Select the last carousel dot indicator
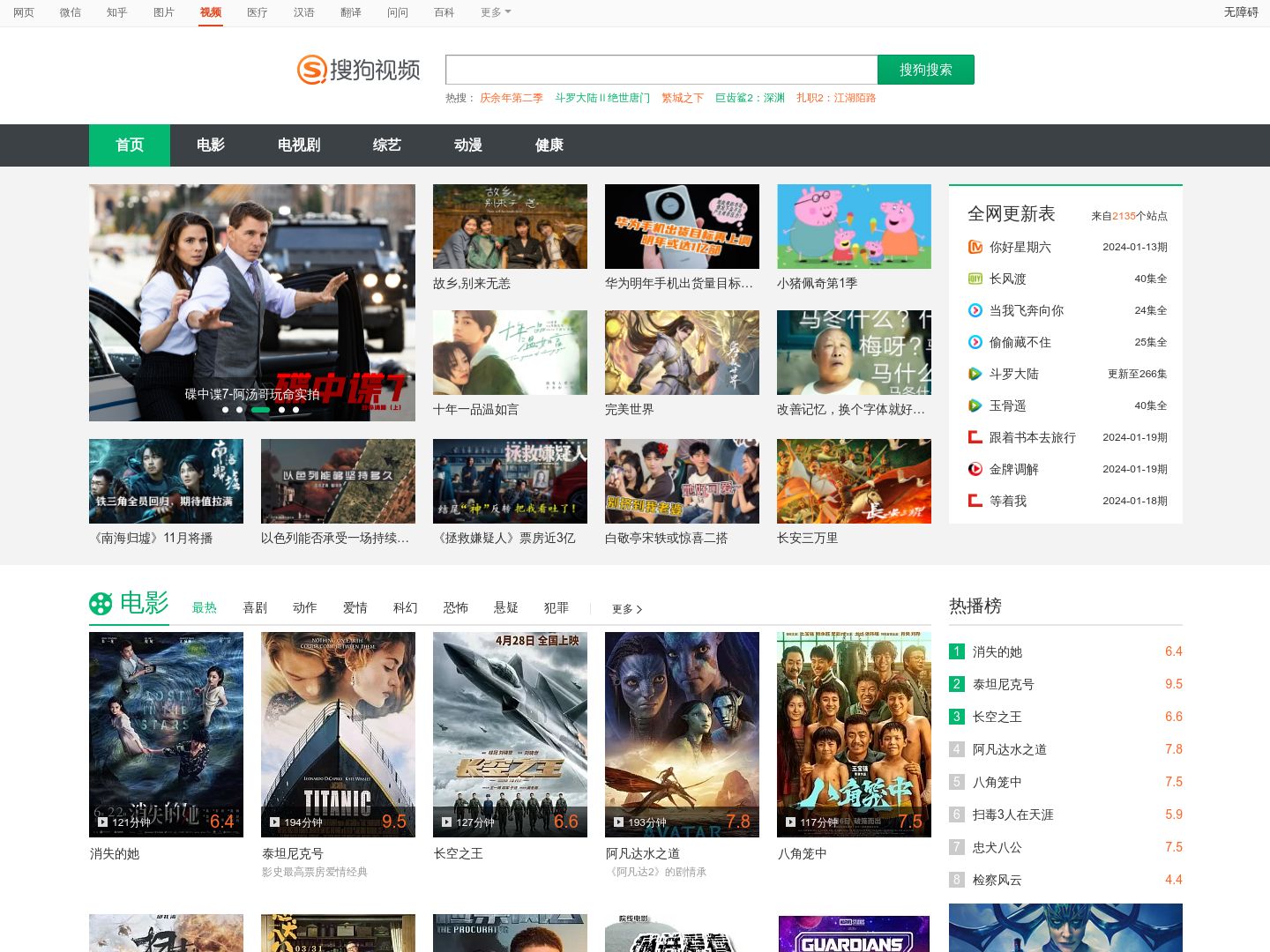 pyautogui.click(x=295, y=410)
